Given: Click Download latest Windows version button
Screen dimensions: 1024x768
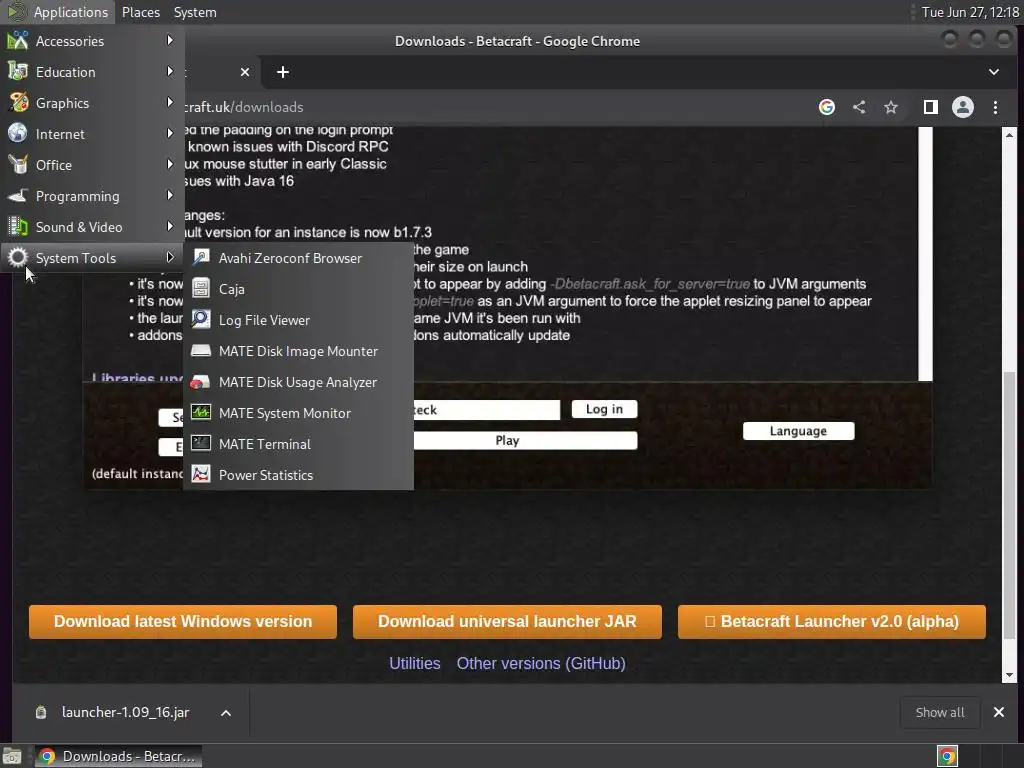Looking at the screenshot, I should [183, 621].
